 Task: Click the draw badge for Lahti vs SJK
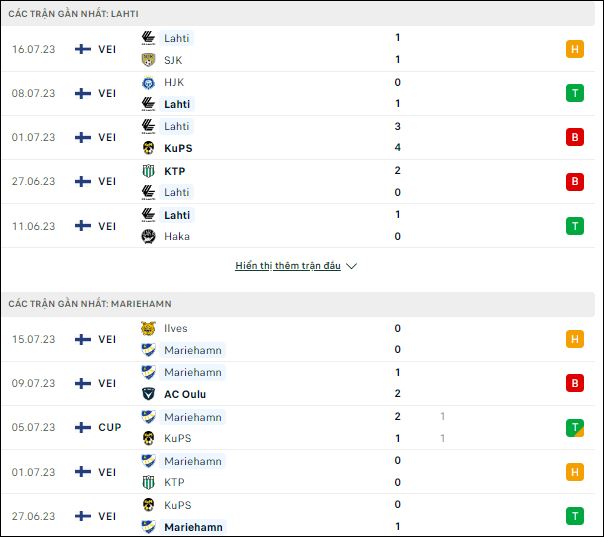click(575, 49)
